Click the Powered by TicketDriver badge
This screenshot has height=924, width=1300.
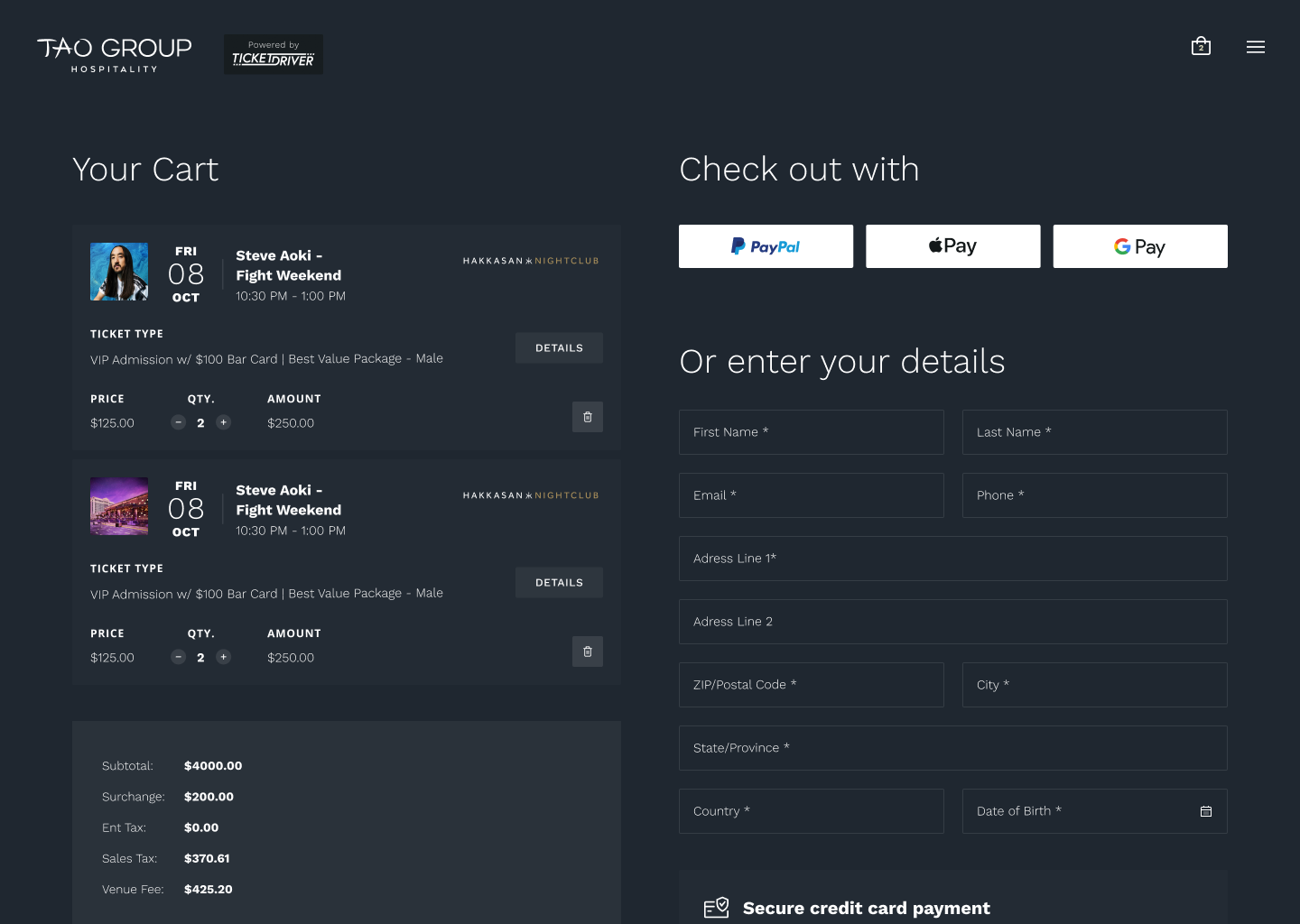pyautogui.click(x=274, y=54)
